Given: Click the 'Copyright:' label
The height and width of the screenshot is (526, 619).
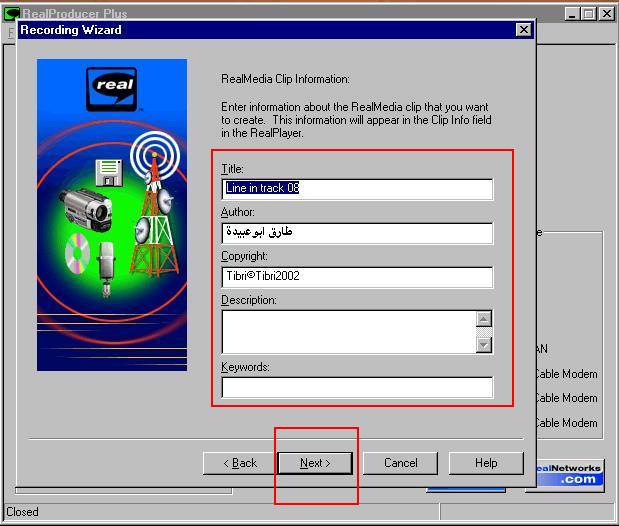Looking at the screenshot, I should [x=244, y=256].
